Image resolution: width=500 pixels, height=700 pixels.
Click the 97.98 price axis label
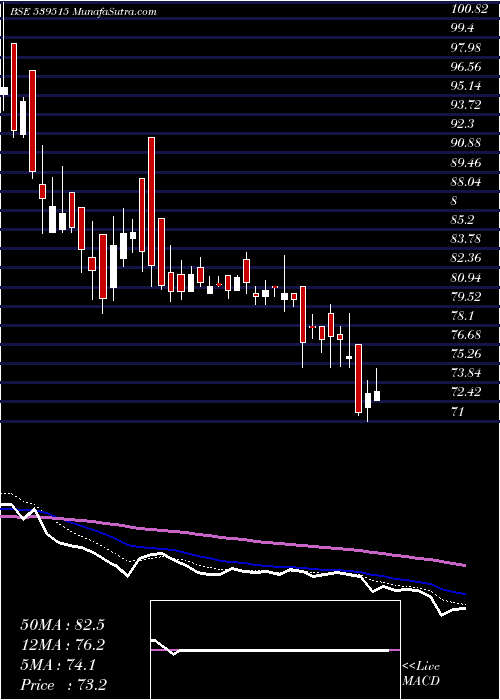click(x=466, y=47)
